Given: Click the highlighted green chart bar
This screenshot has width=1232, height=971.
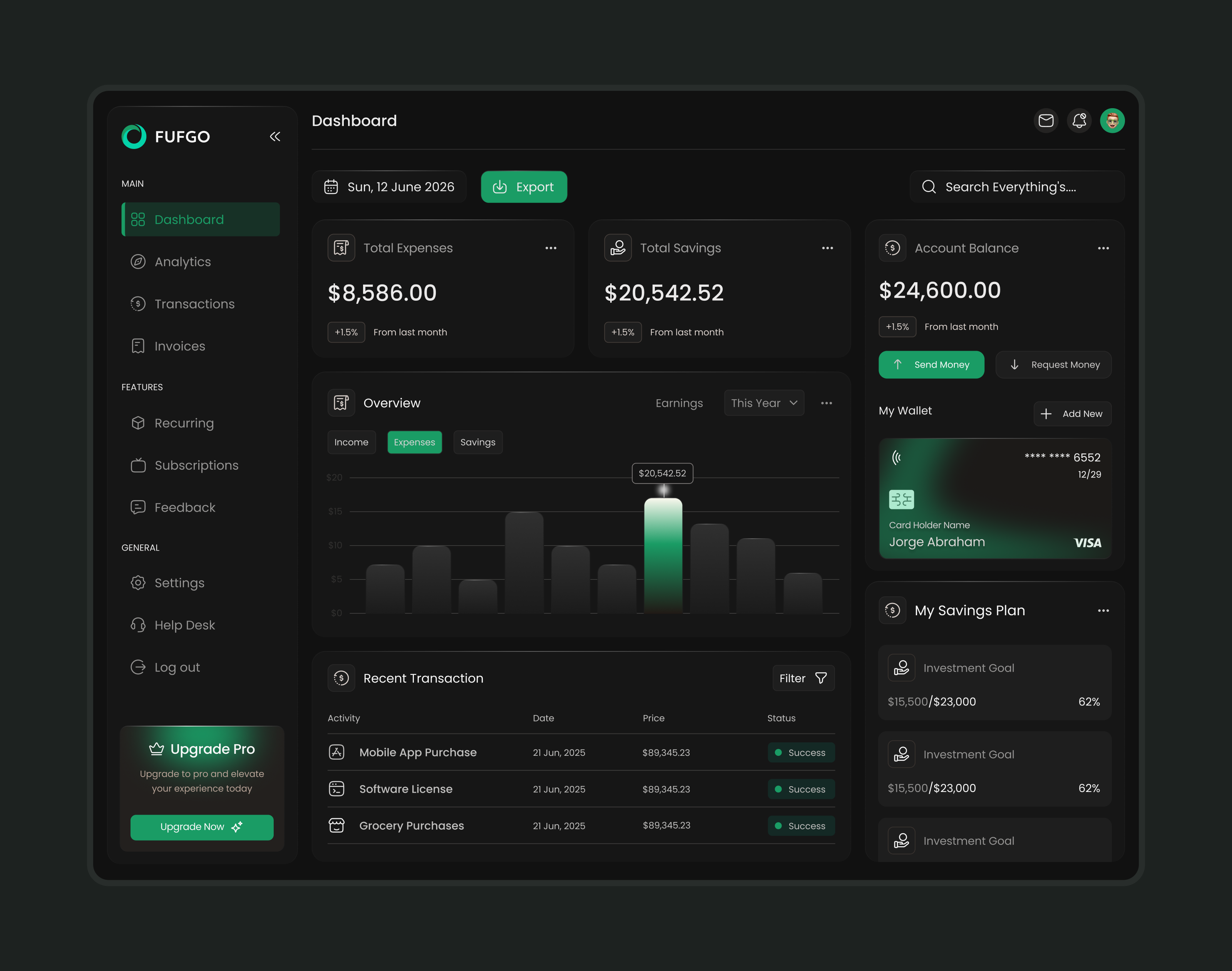Looking at the screenshot, I should [663, 556].
